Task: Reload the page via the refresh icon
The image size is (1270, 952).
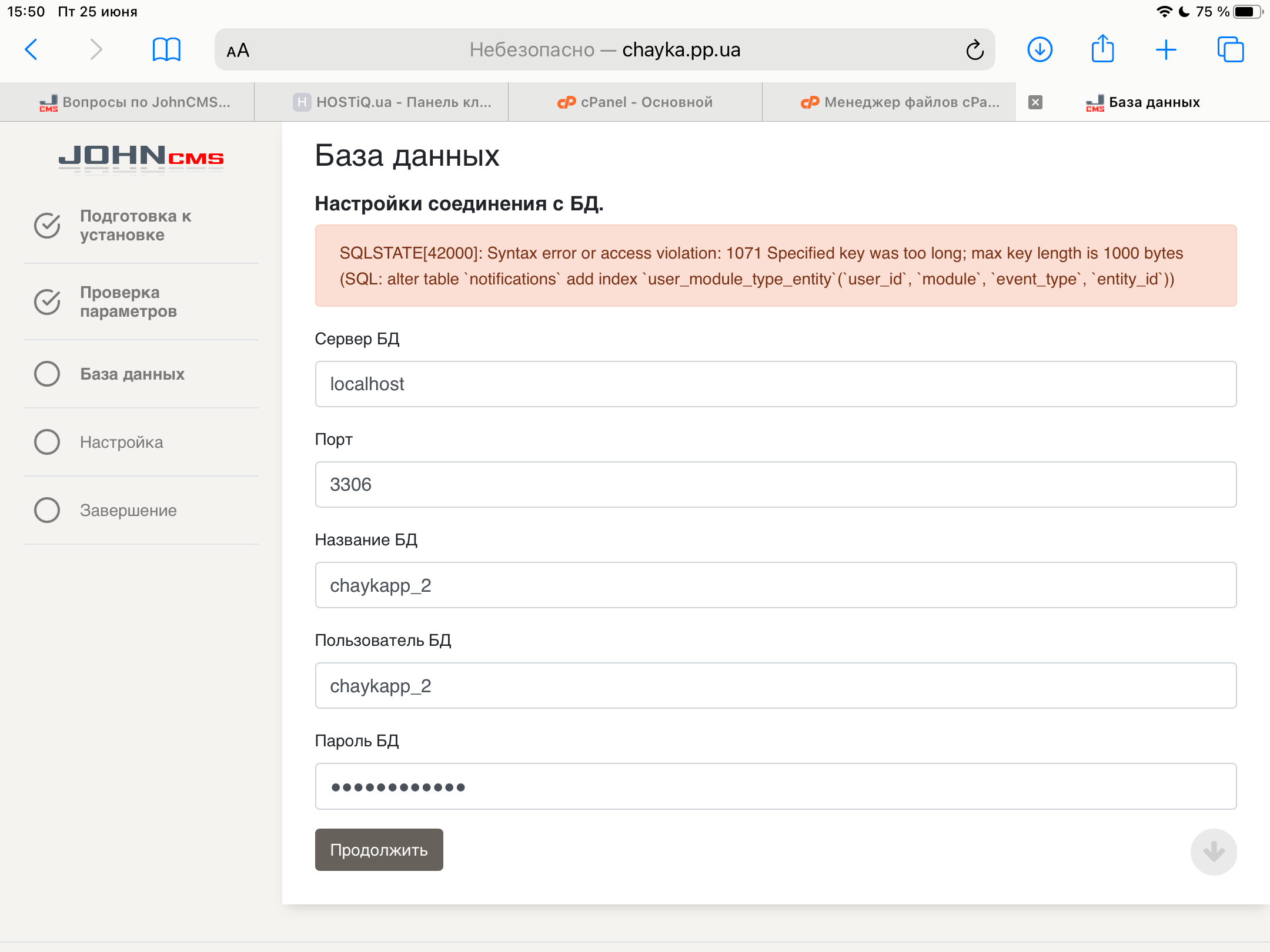Action: pos(974,50)
